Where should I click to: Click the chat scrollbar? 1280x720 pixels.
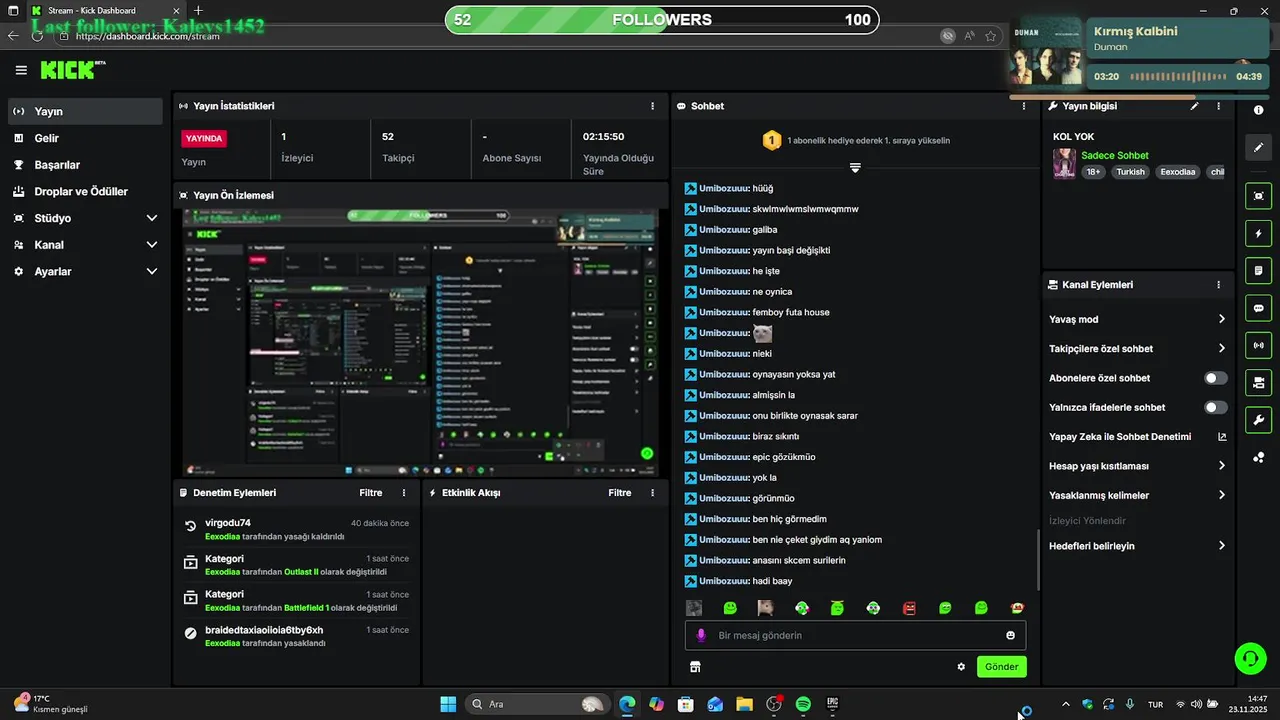(1037, 560)
